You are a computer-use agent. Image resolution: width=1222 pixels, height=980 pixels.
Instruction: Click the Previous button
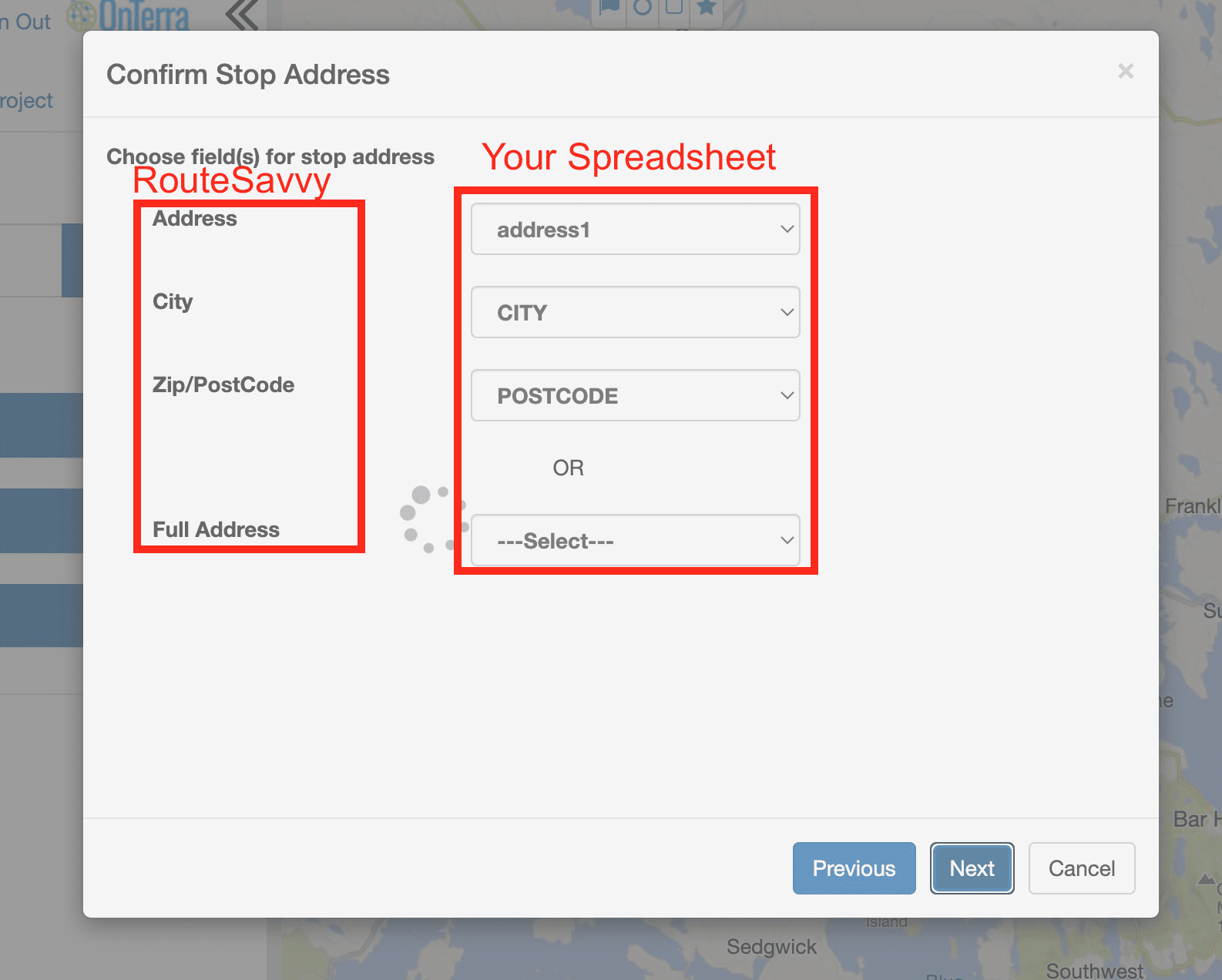854,868
